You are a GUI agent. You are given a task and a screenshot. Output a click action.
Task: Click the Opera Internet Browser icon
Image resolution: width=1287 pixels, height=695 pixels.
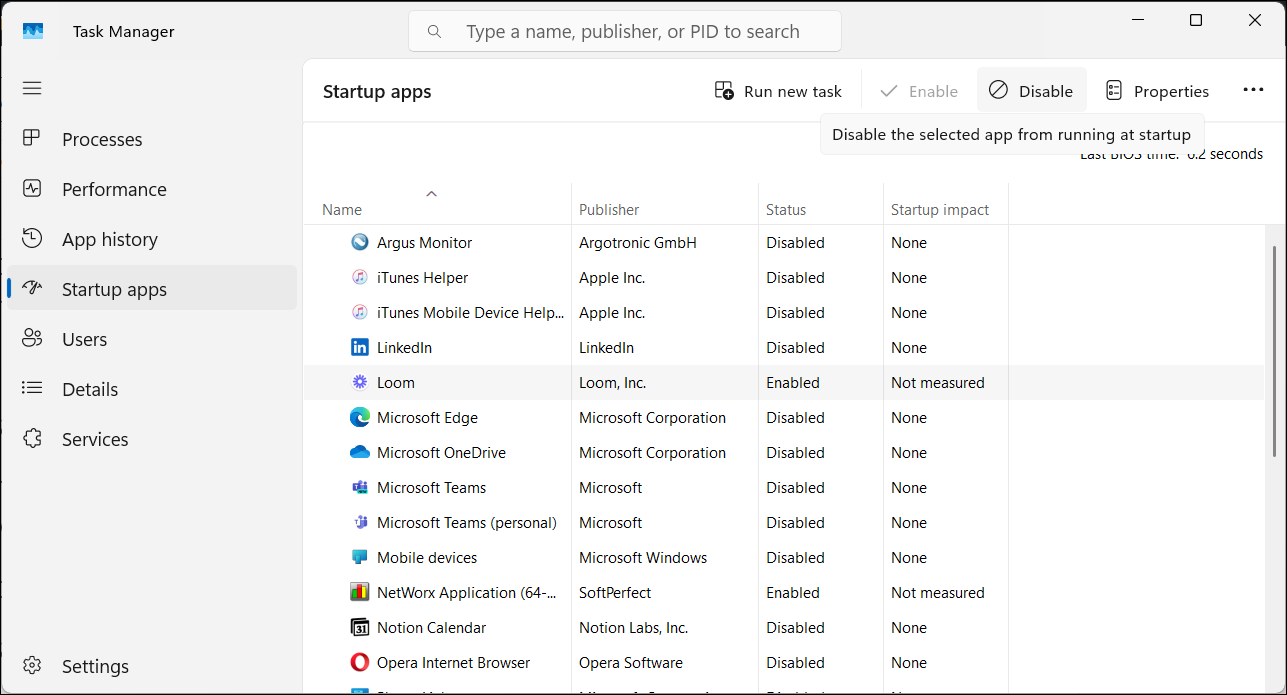[x=360, y=663]
